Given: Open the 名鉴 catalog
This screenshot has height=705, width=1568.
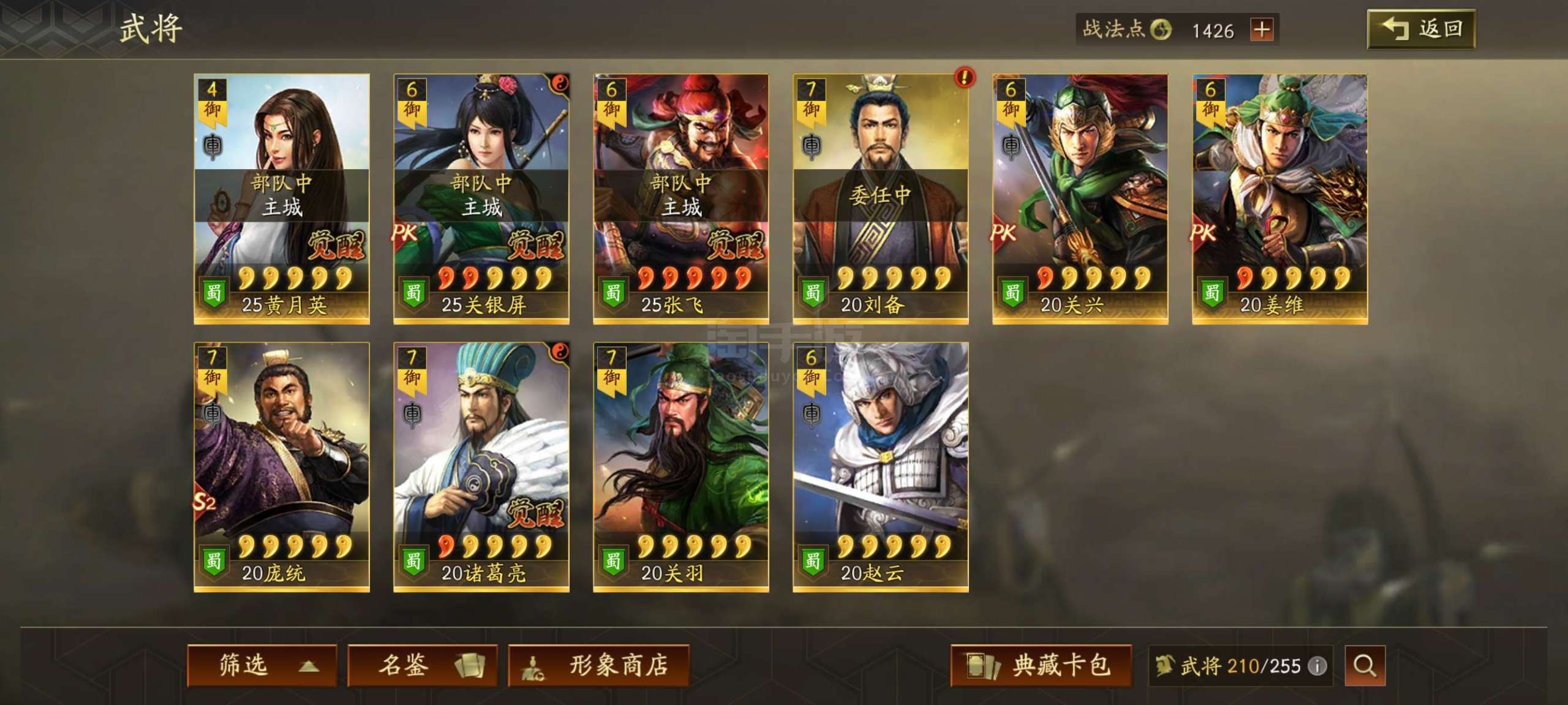Looking at the screenshot, I should [422, 666].
